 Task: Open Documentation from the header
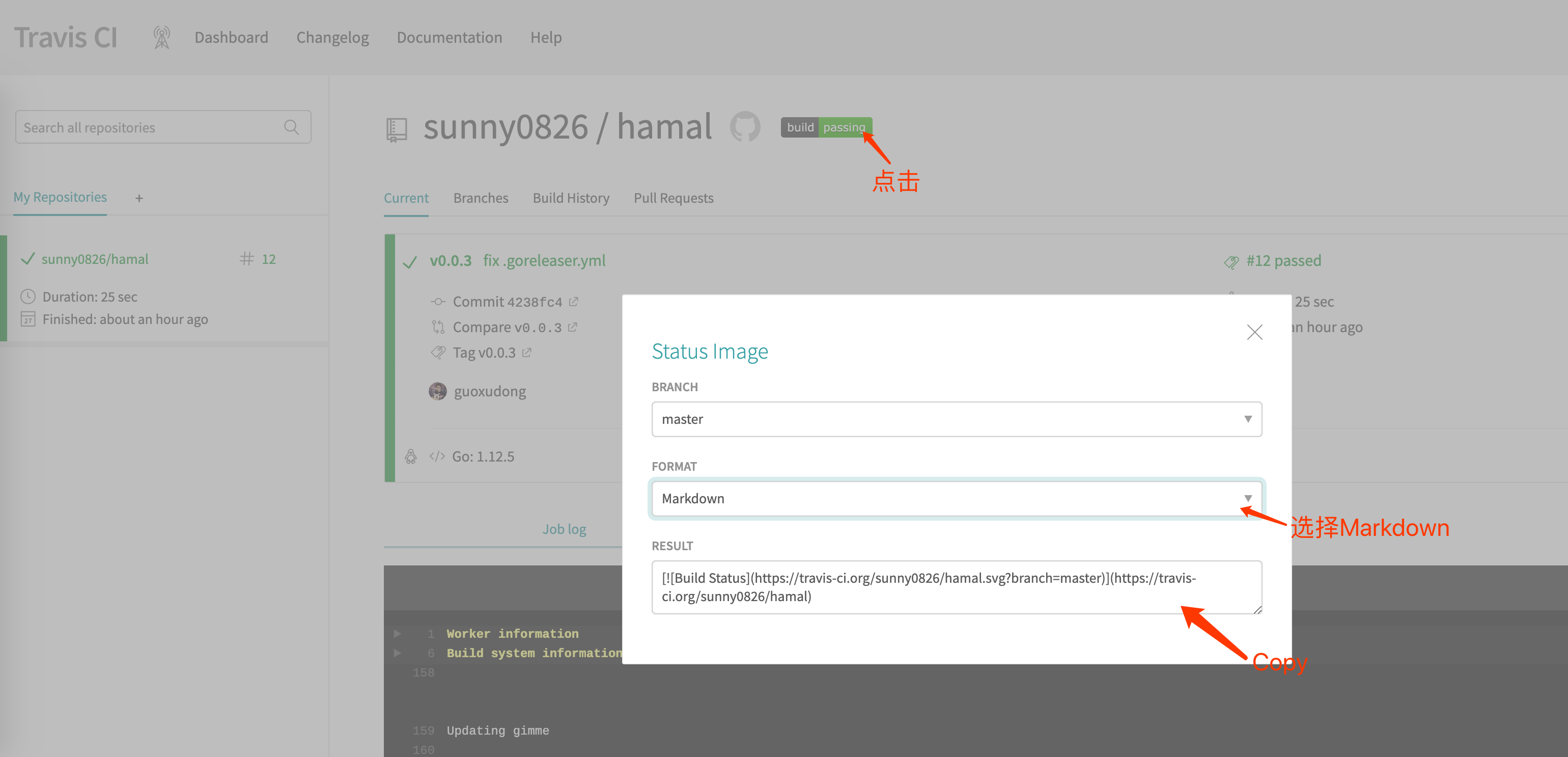coord(449,38)
